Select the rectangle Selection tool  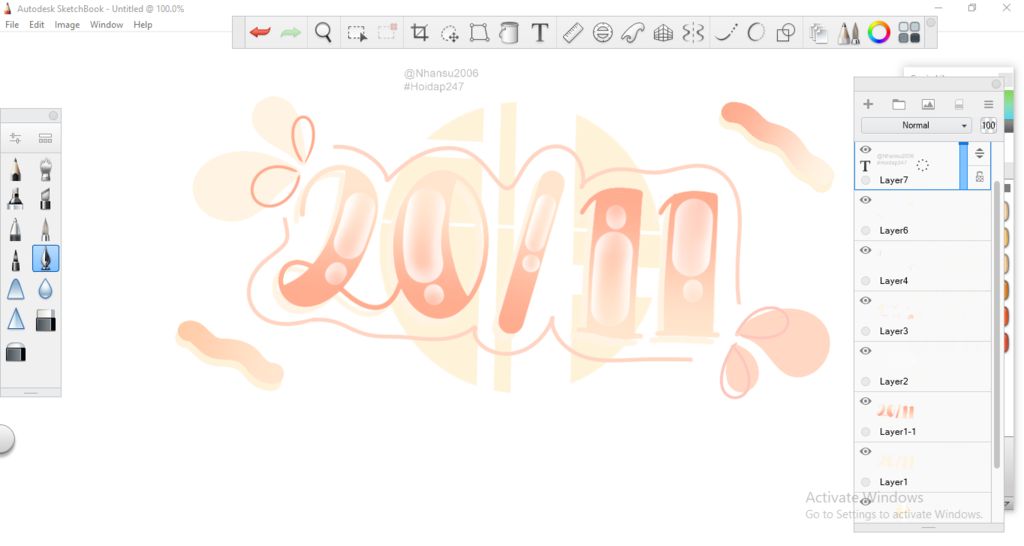point(357,33)
